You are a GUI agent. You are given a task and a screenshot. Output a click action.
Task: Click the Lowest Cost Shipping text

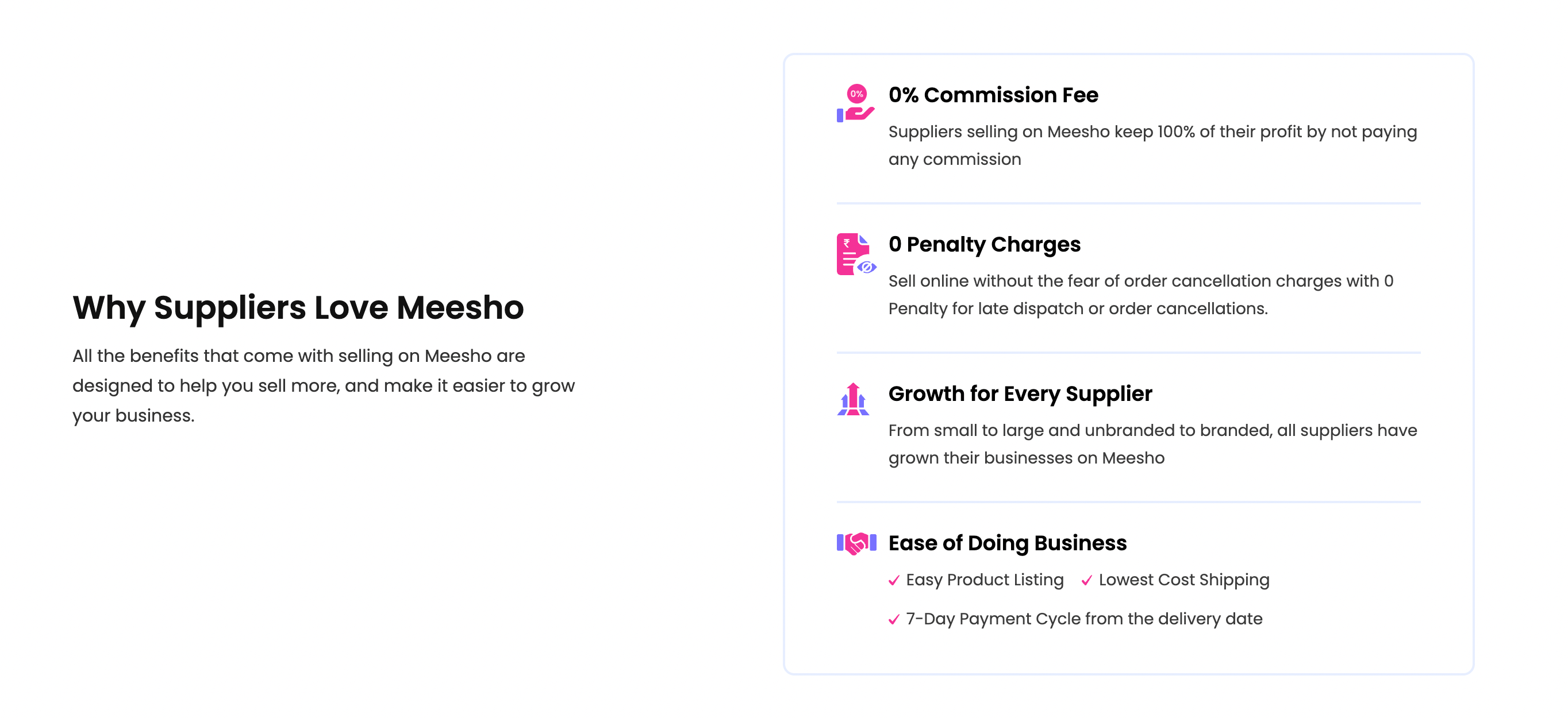(1183, 580)
